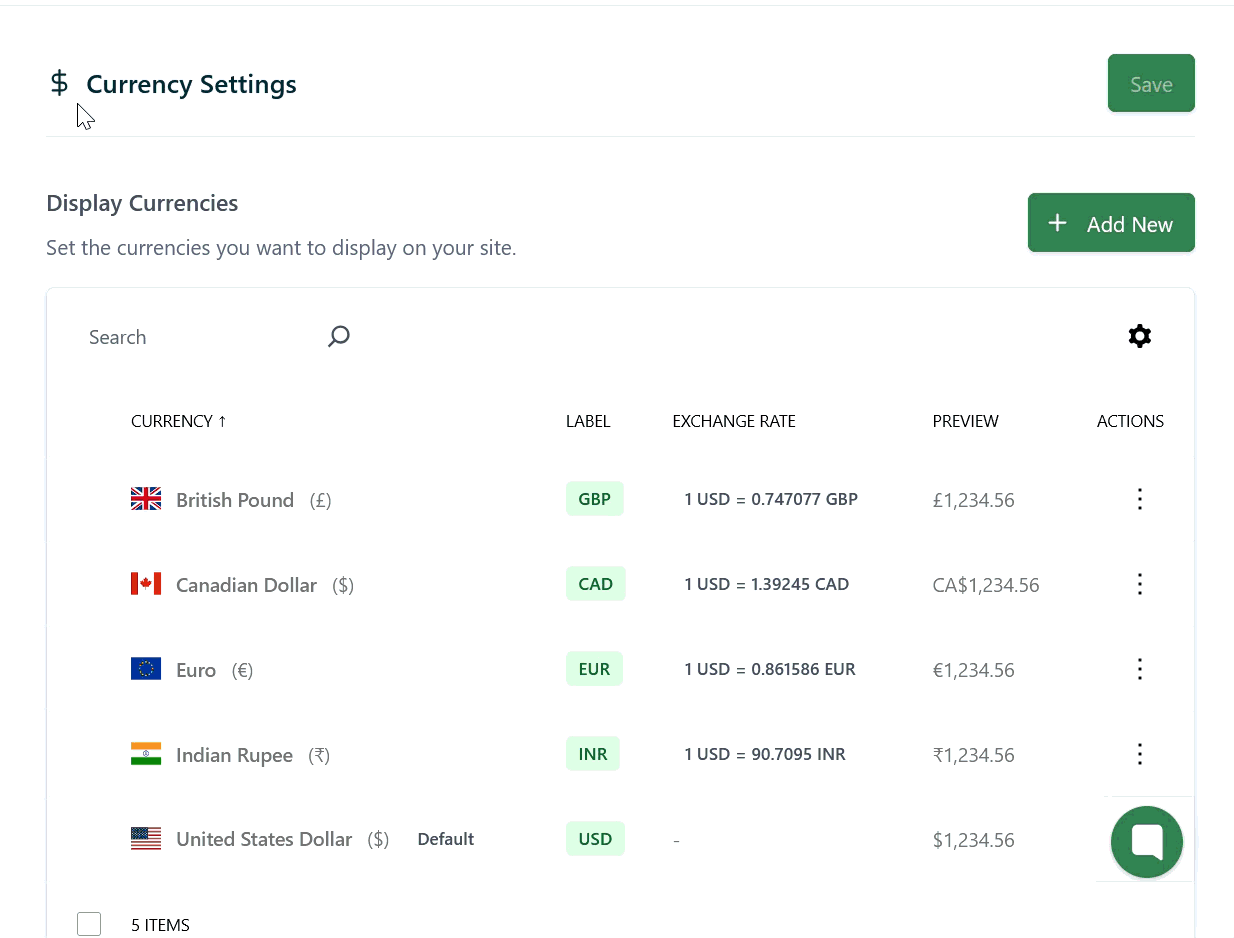
Task: Click the Euro flag icon
Action: [x=146, y=669]
